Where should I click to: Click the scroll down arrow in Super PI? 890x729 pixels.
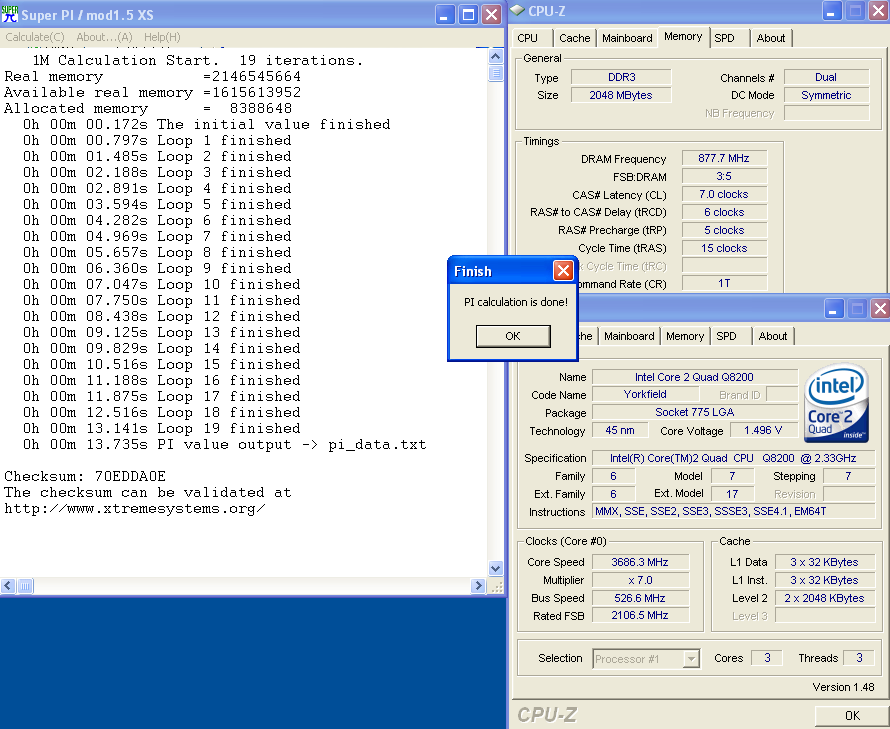(x=496, y=568)
